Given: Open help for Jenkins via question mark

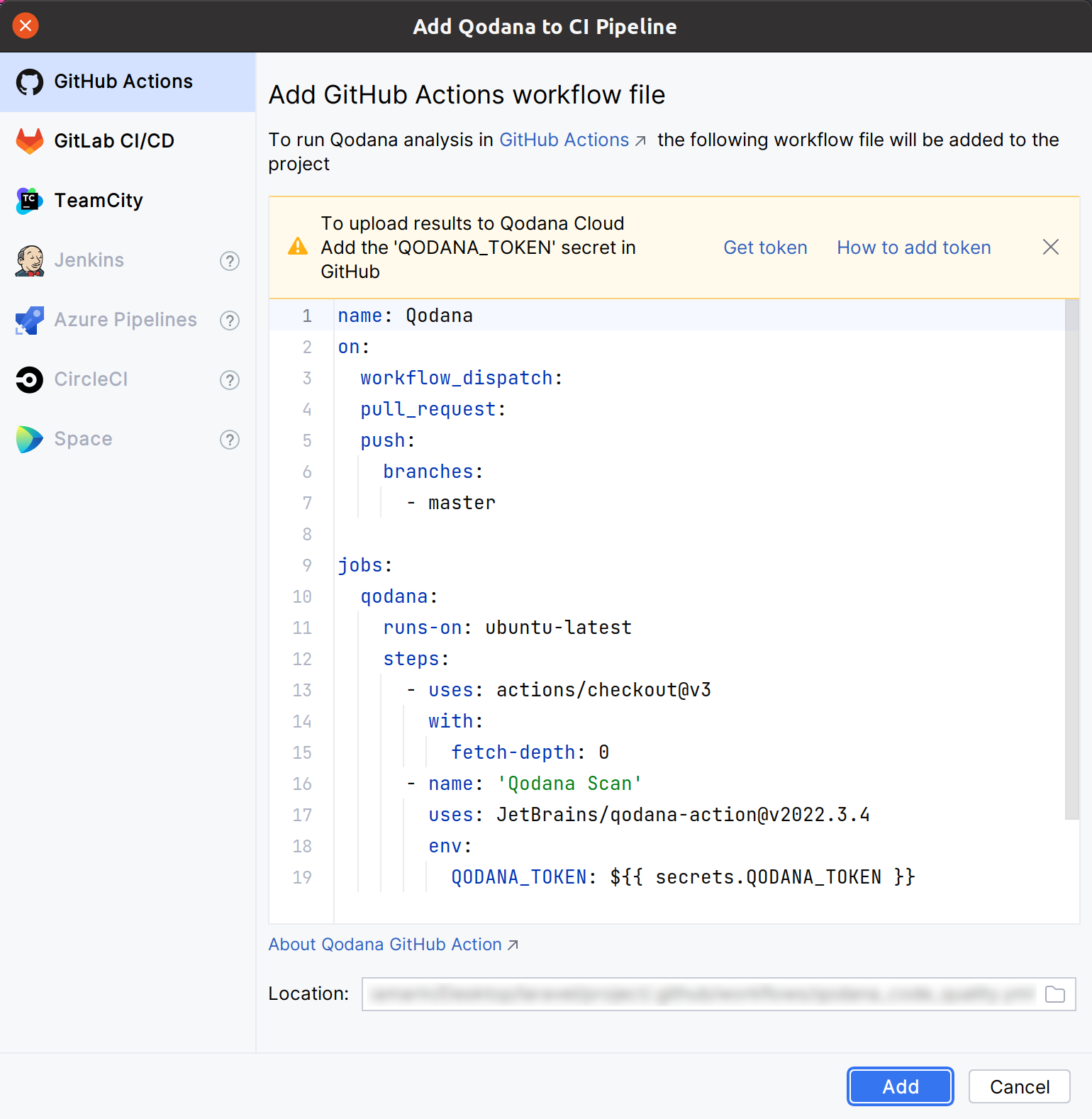Looking at the screenshot, I should coord(230,261).
